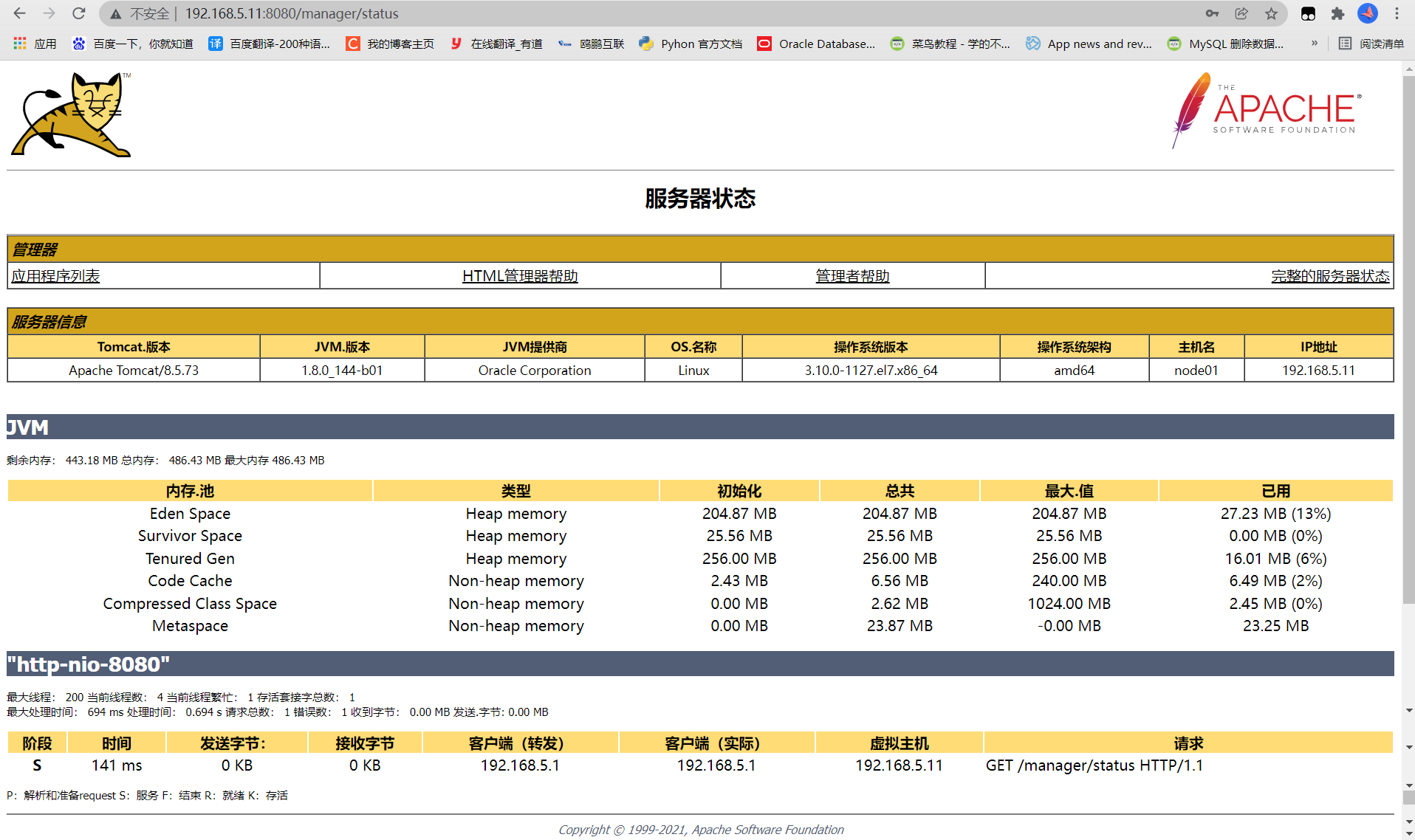This screenshot has height=840, width=1415.
Task: Click the Compressed Class Space row
Action: 700,604
